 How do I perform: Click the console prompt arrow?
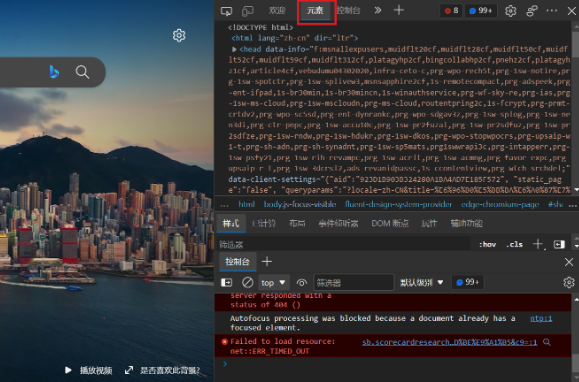tap(225, 364)
